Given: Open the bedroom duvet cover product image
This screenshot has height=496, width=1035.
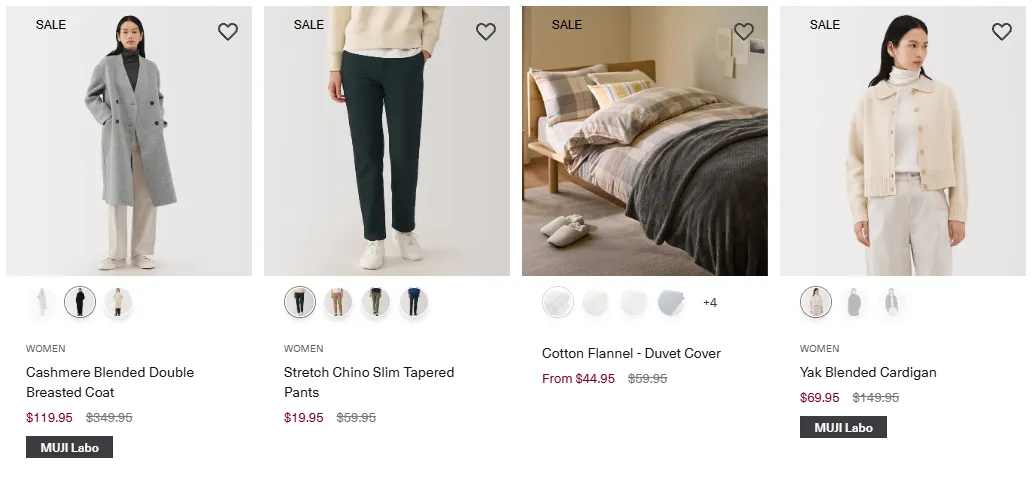Looking at the screenshot, I should (x=645, y=141).
